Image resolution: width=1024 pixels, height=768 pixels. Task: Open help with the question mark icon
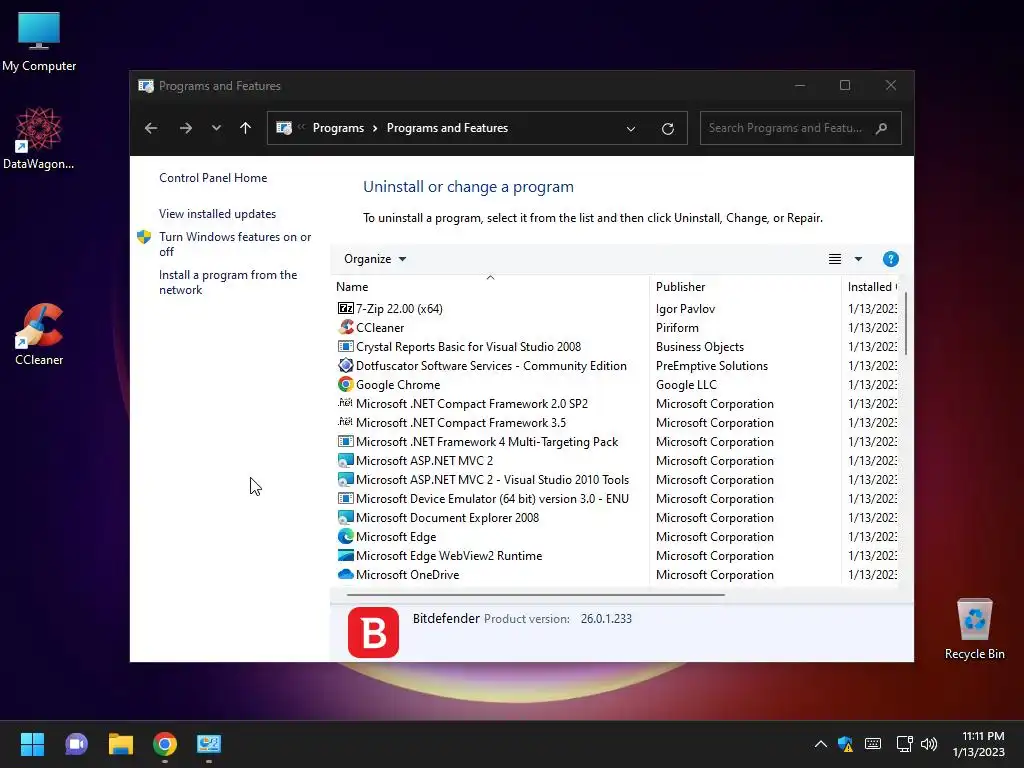tap(890, 259)
